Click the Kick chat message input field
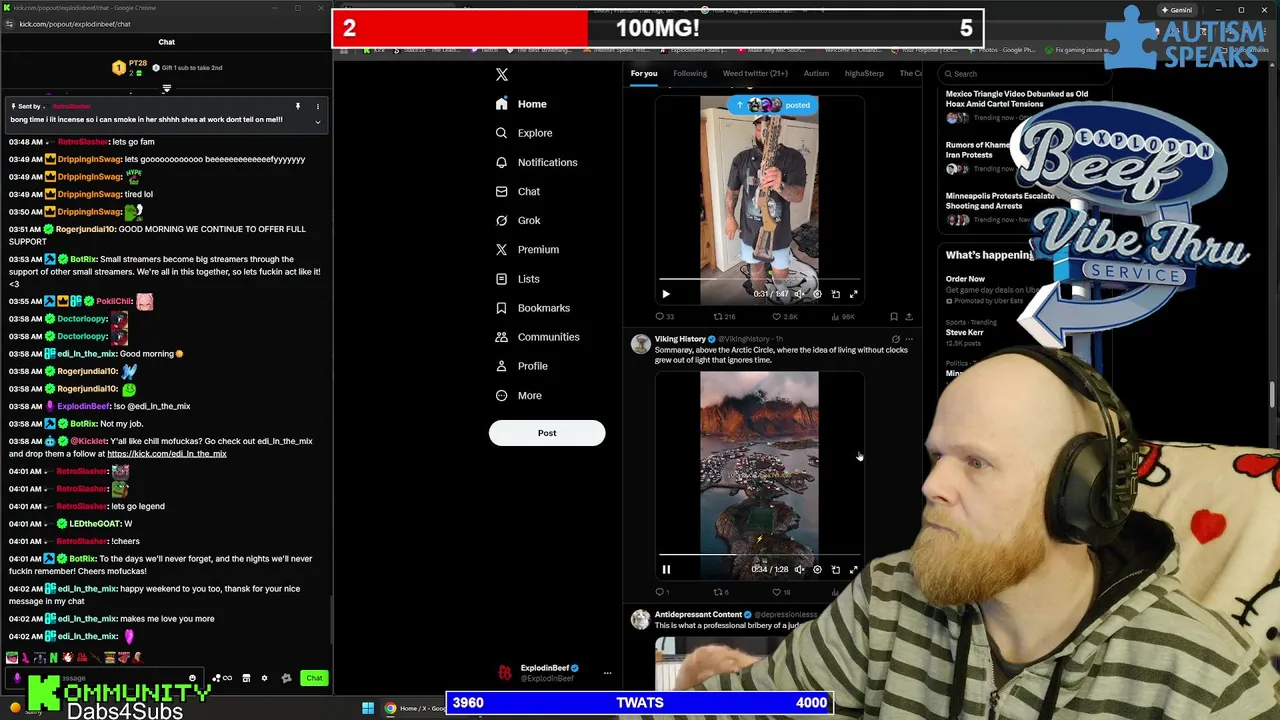Screen dimensions: 1280x720 [x=105, y=678]
